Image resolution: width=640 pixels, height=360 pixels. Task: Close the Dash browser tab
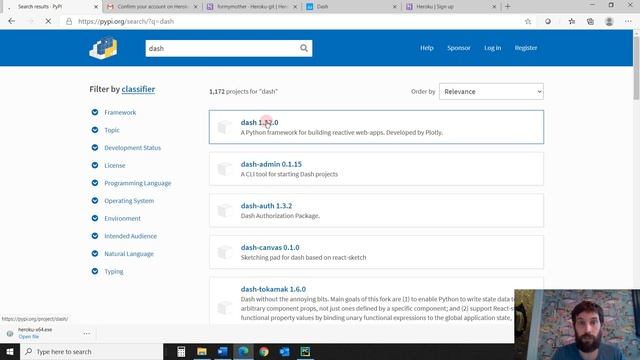click(x=394, y=7)
